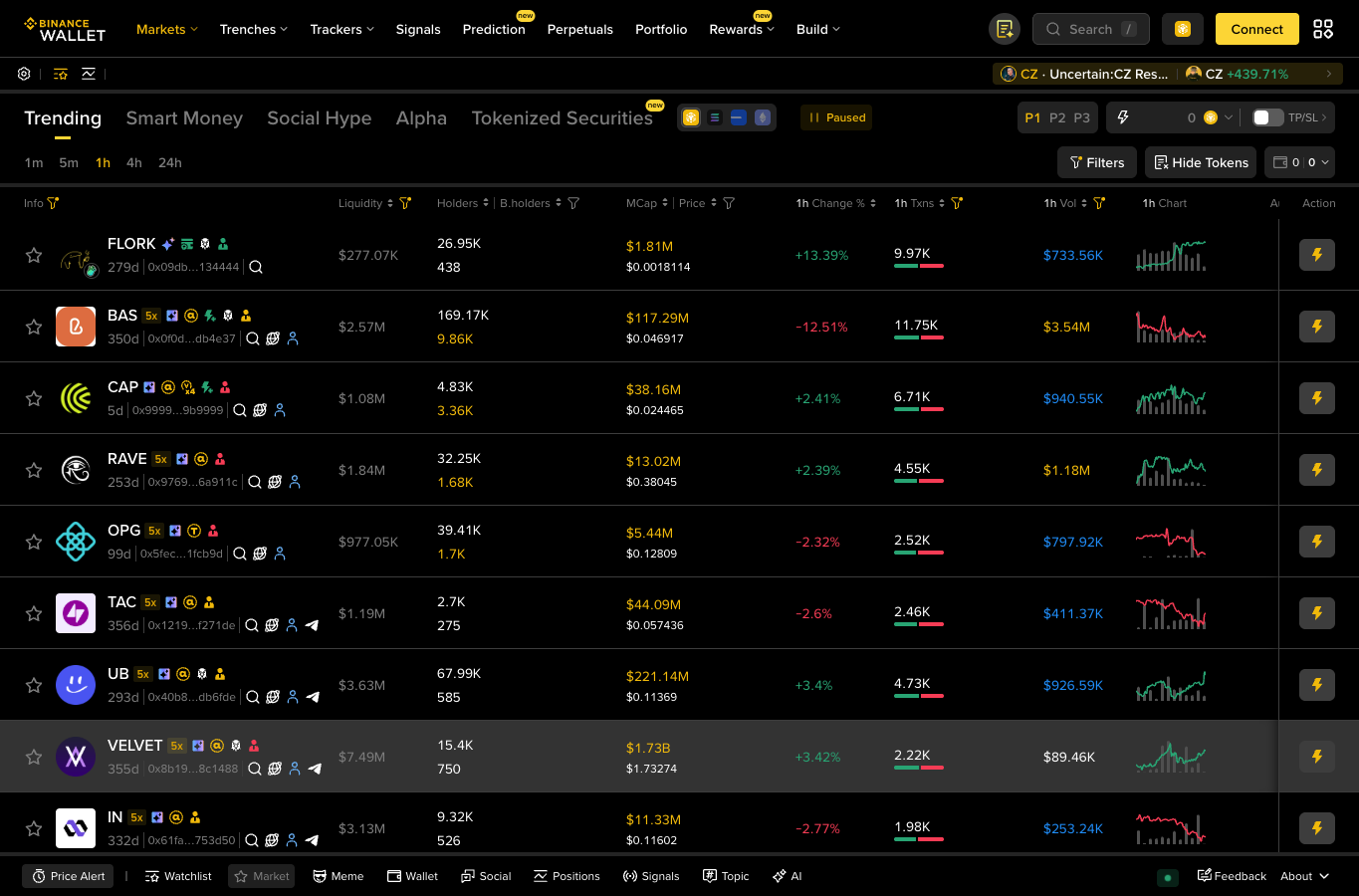Search icon in the FLORK row

coord(256,267)
